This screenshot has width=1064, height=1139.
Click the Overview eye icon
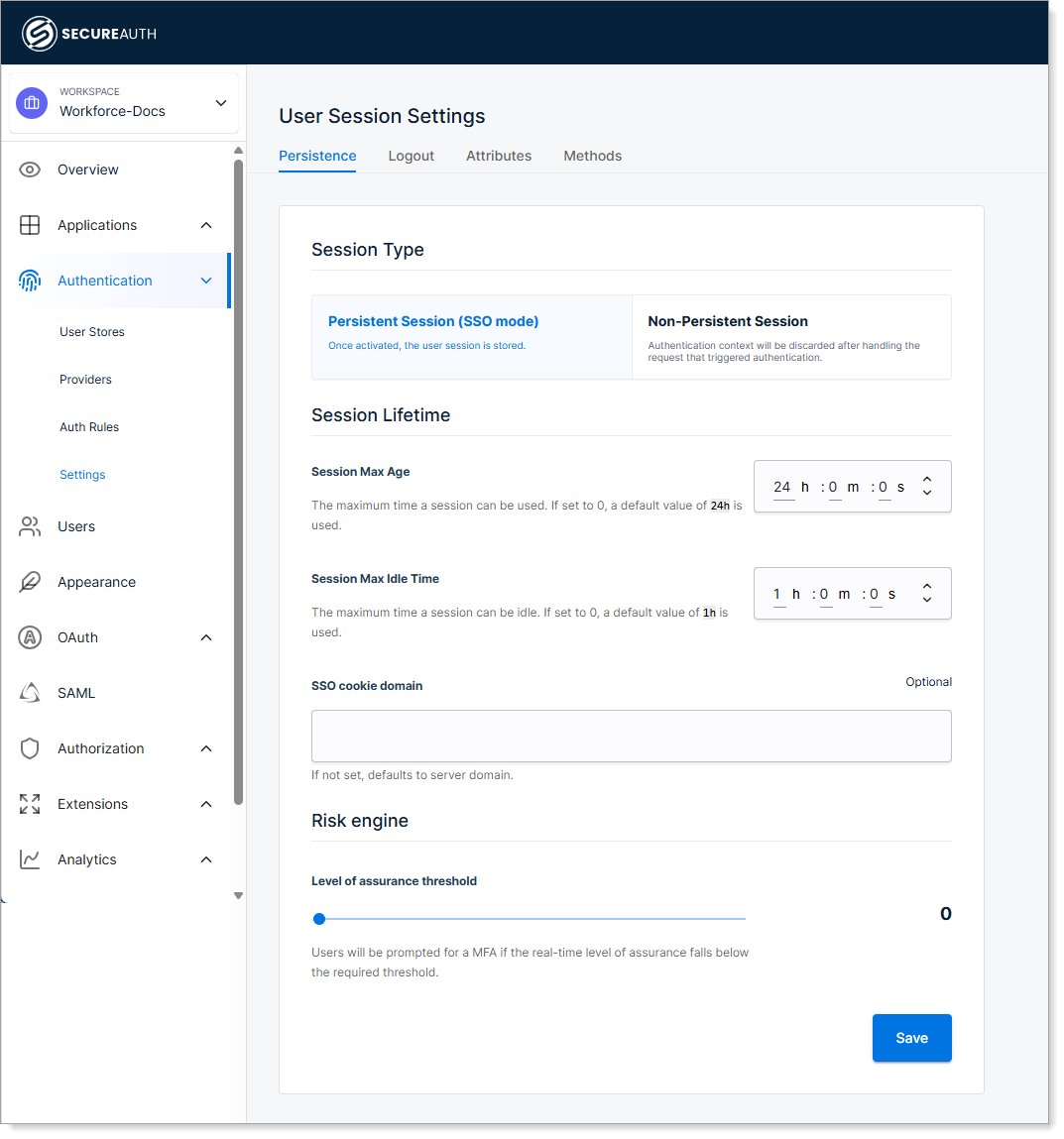tap(30, 170)
